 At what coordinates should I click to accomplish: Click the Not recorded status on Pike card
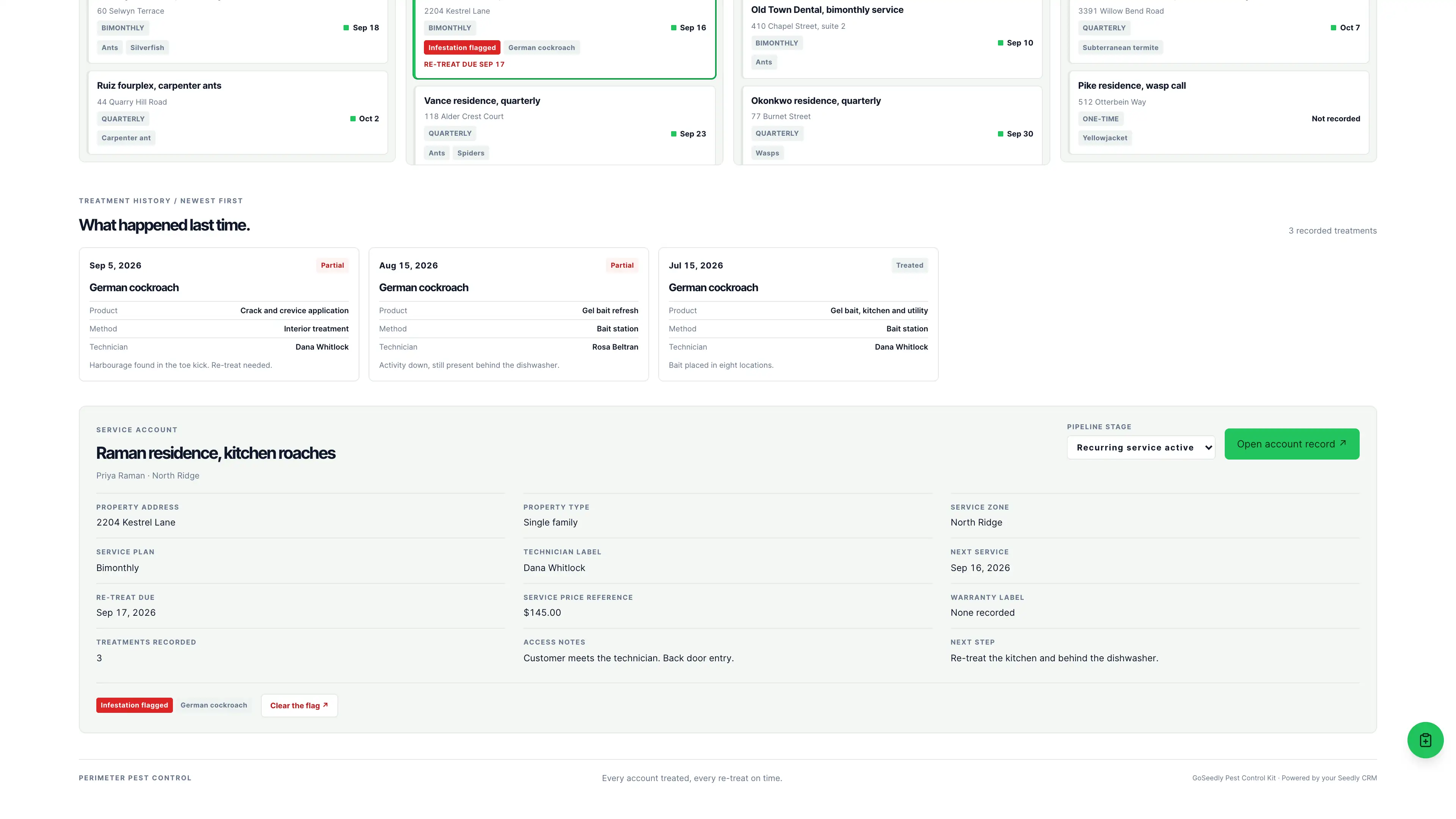coord(1335,119)
